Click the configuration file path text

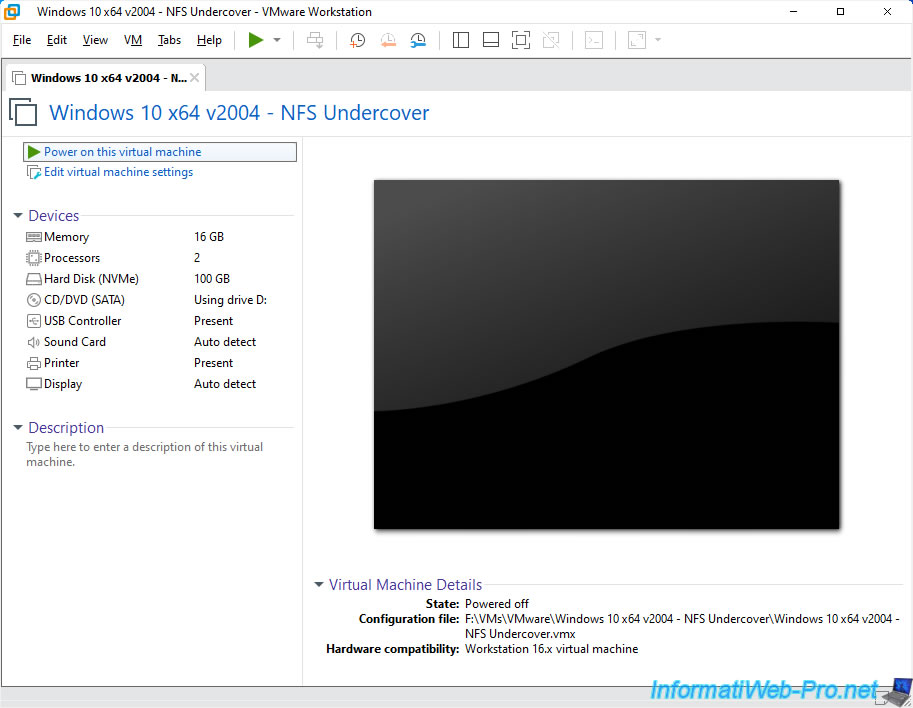(682, 626)
